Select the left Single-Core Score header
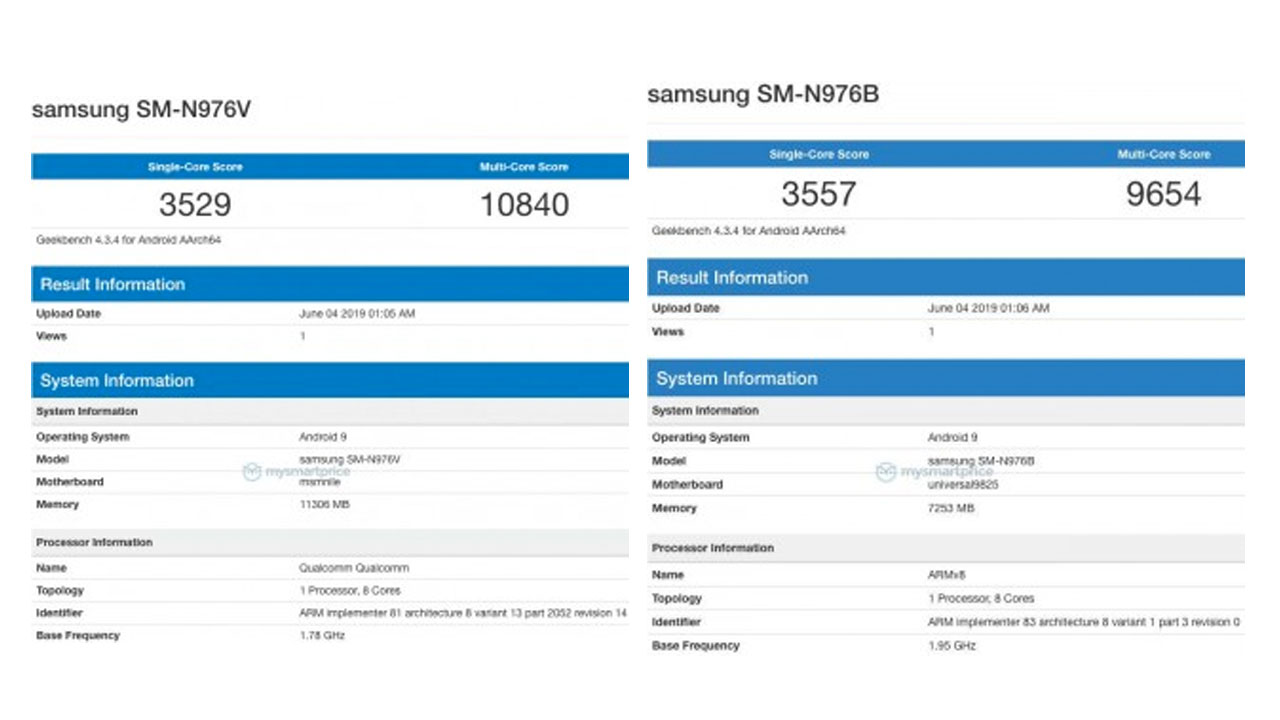This screenshot has width=1280, height=720. coord(195,167)
